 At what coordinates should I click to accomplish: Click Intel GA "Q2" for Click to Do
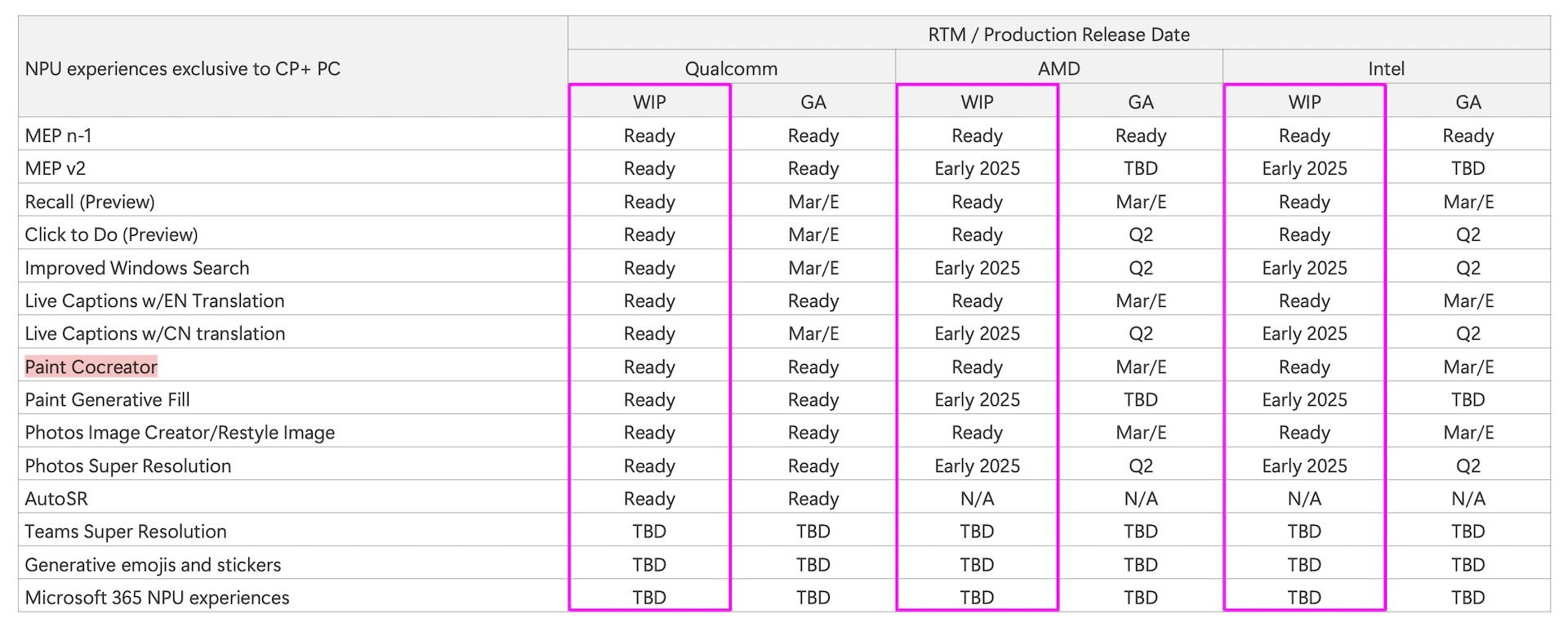(x=1468, y=234)
